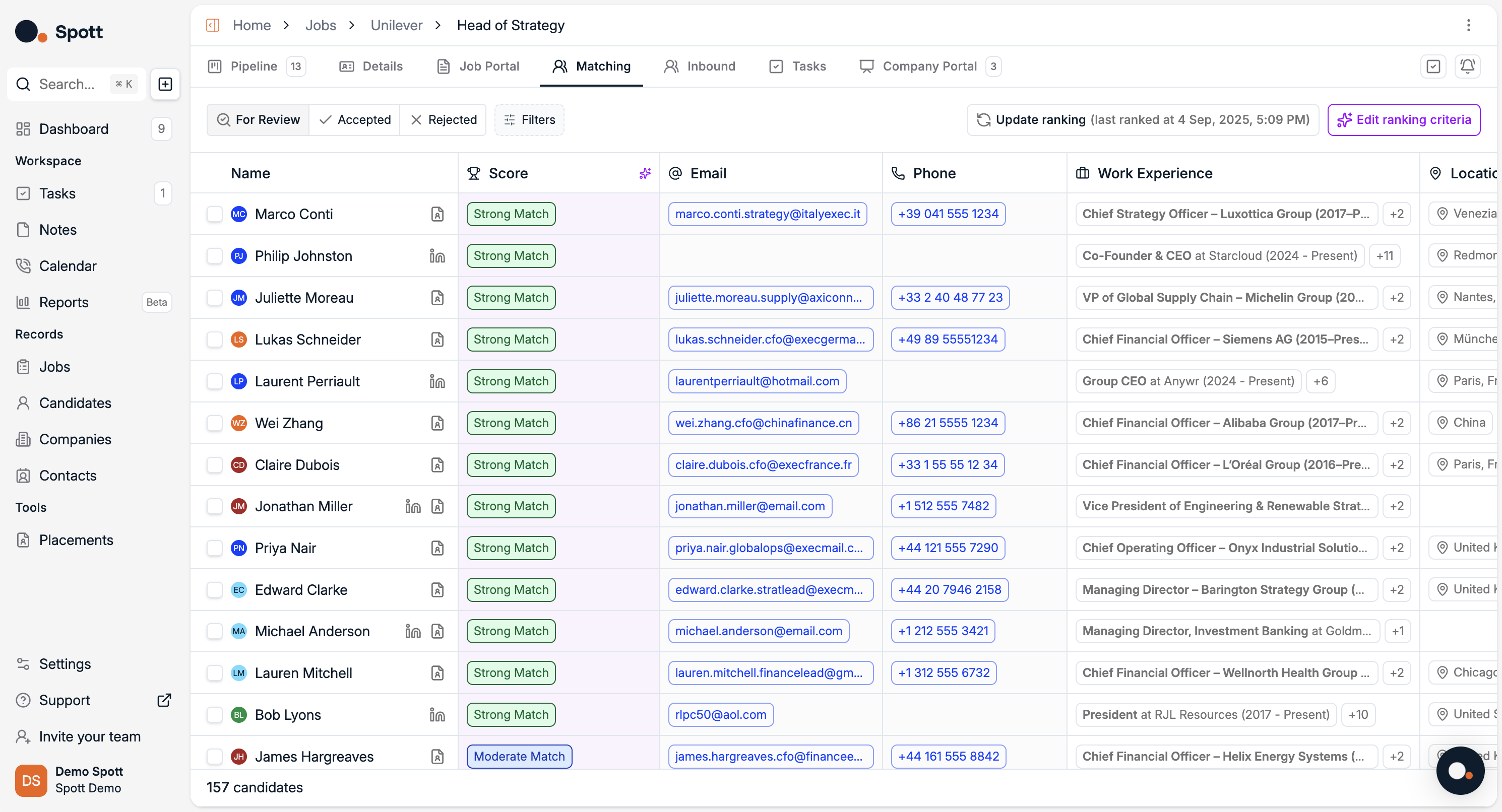Screen dimensions: 1502x812
Task: Switch to the Company Portal tab
Action: pyautogui.click(x=929, y=66)
